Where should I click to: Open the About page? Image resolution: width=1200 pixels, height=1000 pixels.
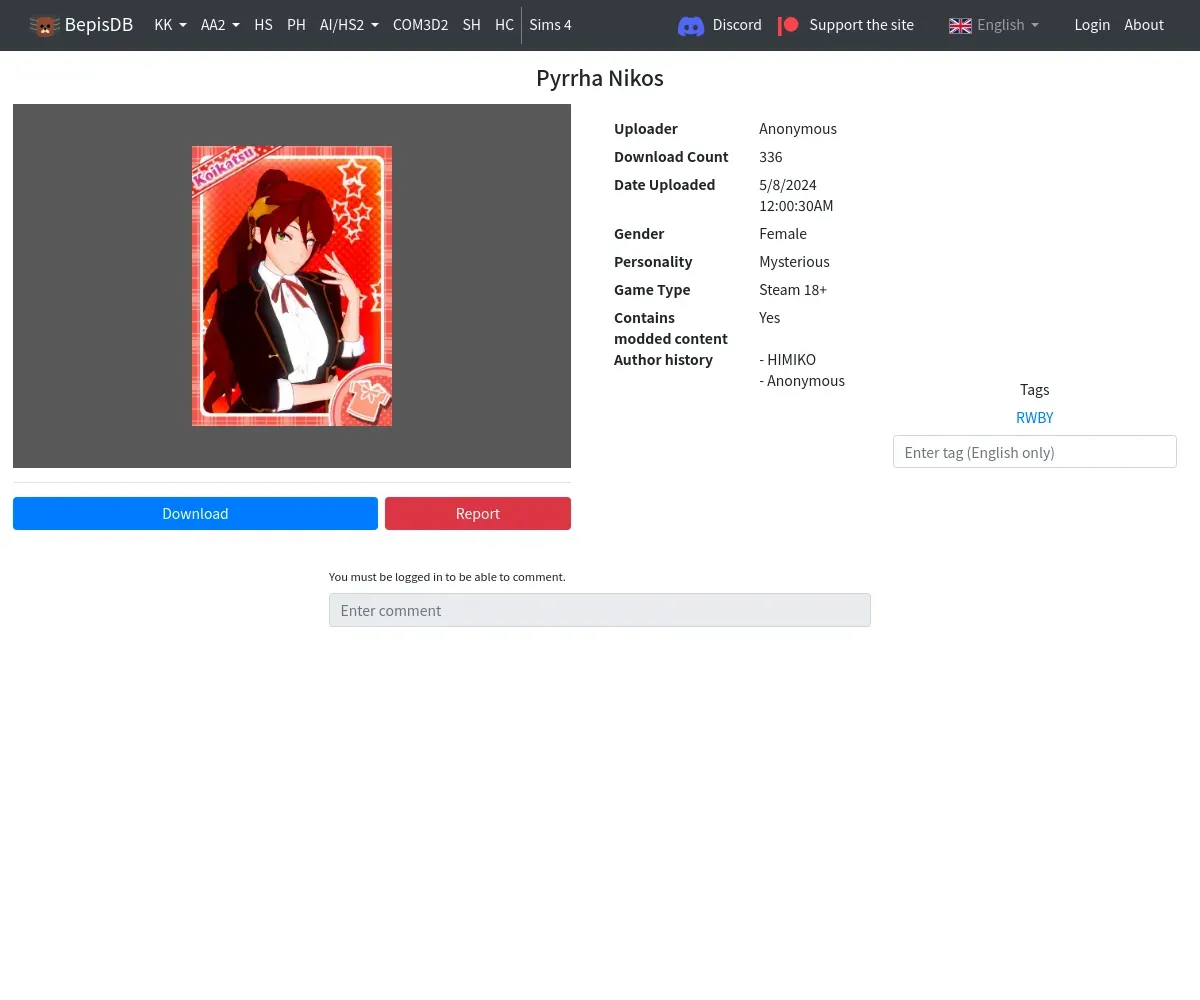[x=1144, y=25]
